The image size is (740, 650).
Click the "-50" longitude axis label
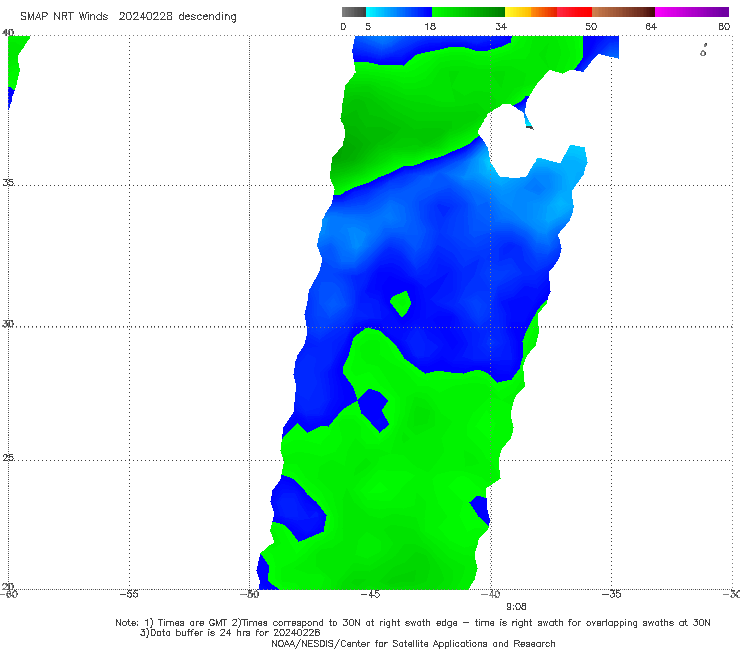(x=250, y=594)
